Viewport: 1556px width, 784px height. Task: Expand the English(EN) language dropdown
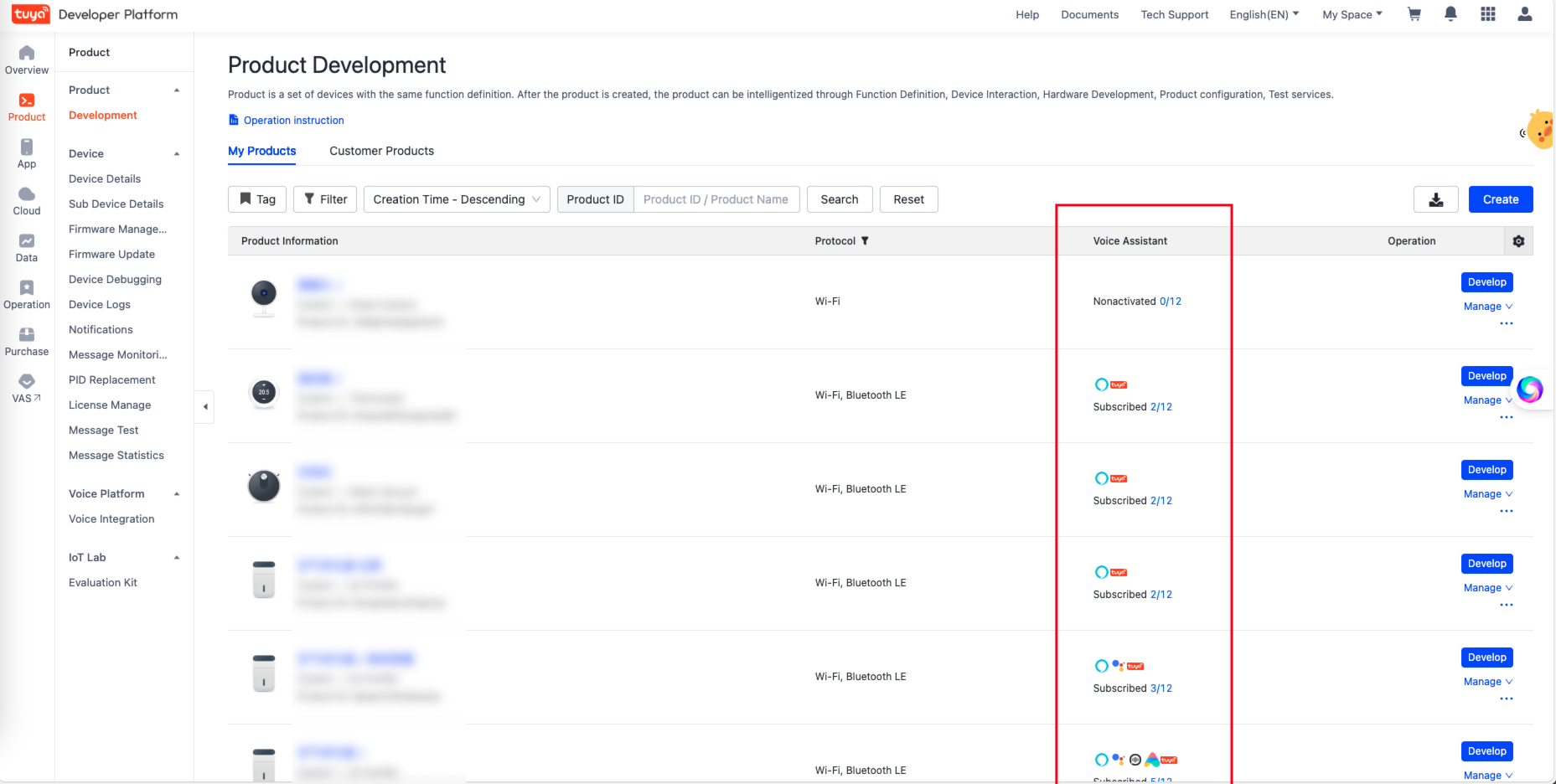1264,15
